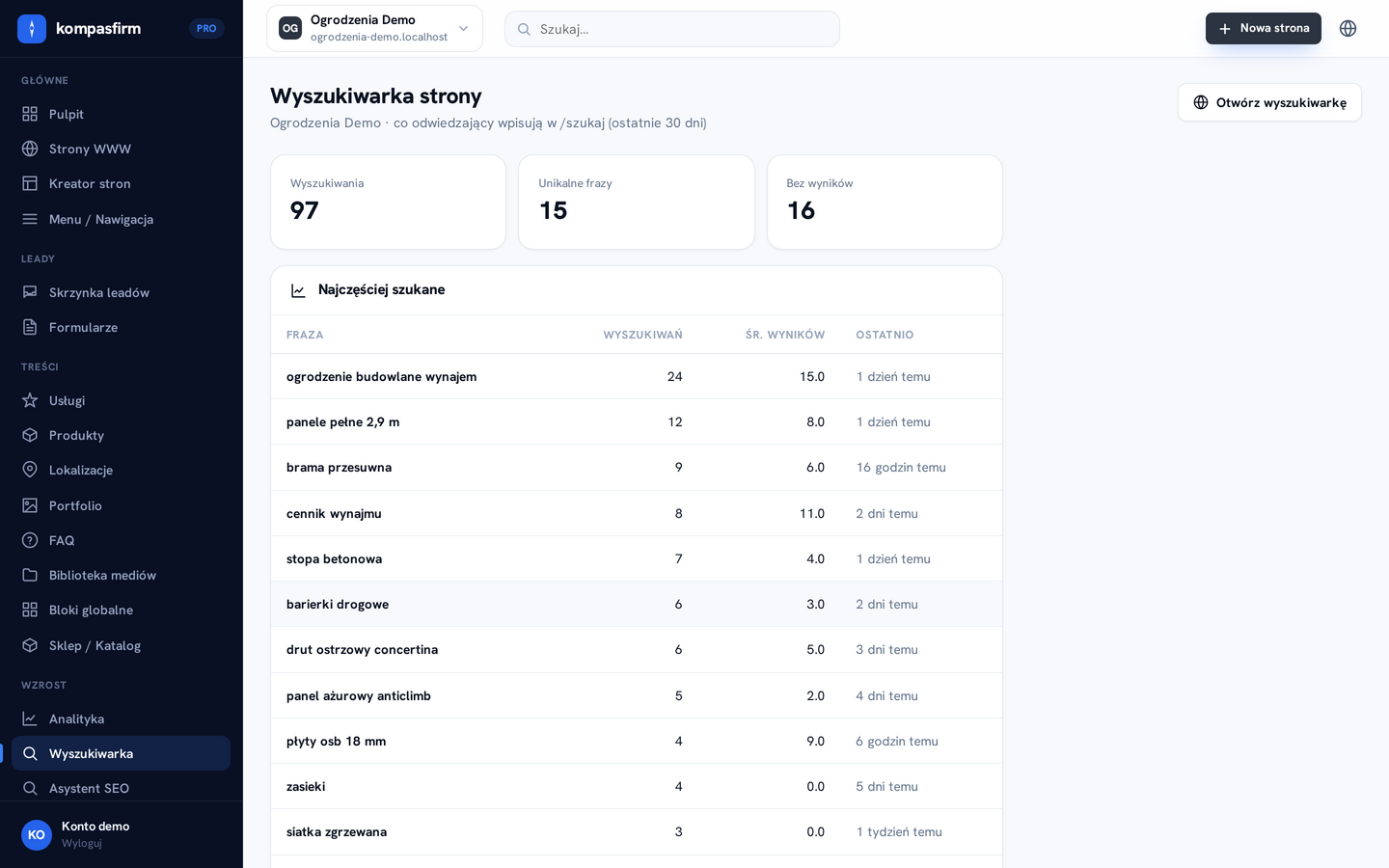Click the Wyloguj link
The height and width of the screenshot is (868, 1389).
[82, 843]
